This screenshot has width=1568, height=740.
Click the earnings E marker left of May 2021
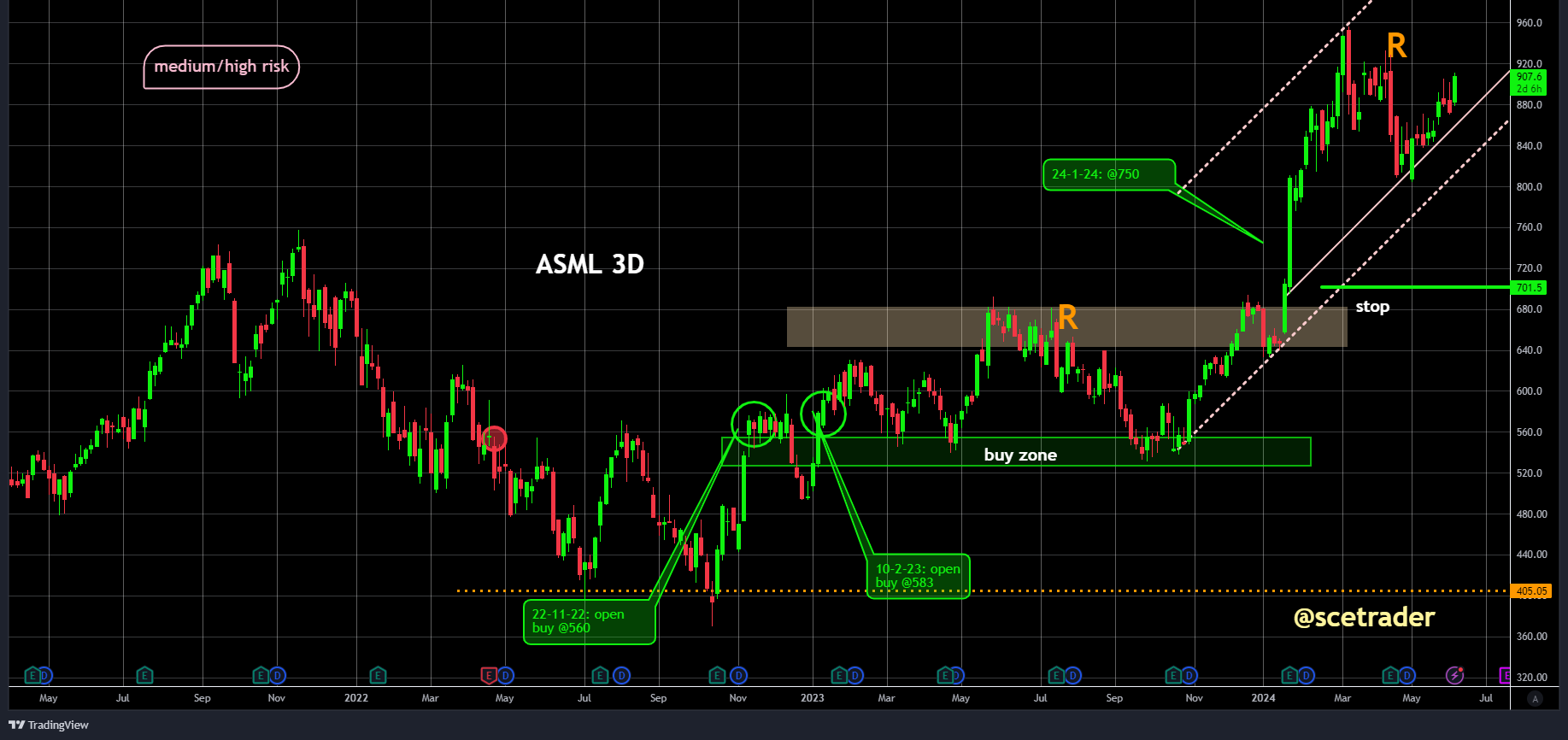(x=32, y=676)
